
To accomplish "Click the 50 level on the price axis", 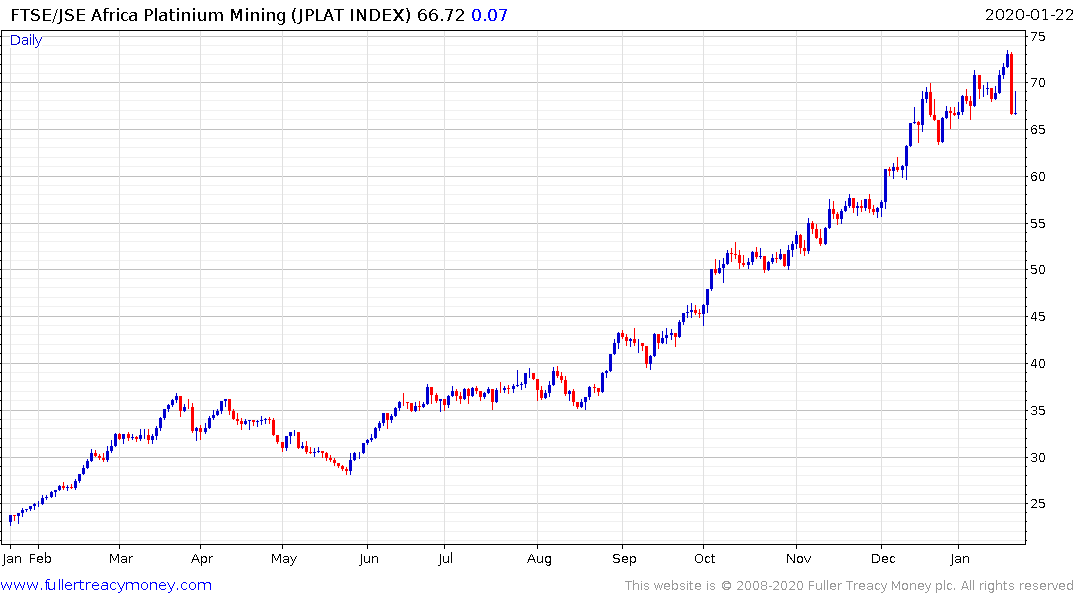I will 1038,270.
